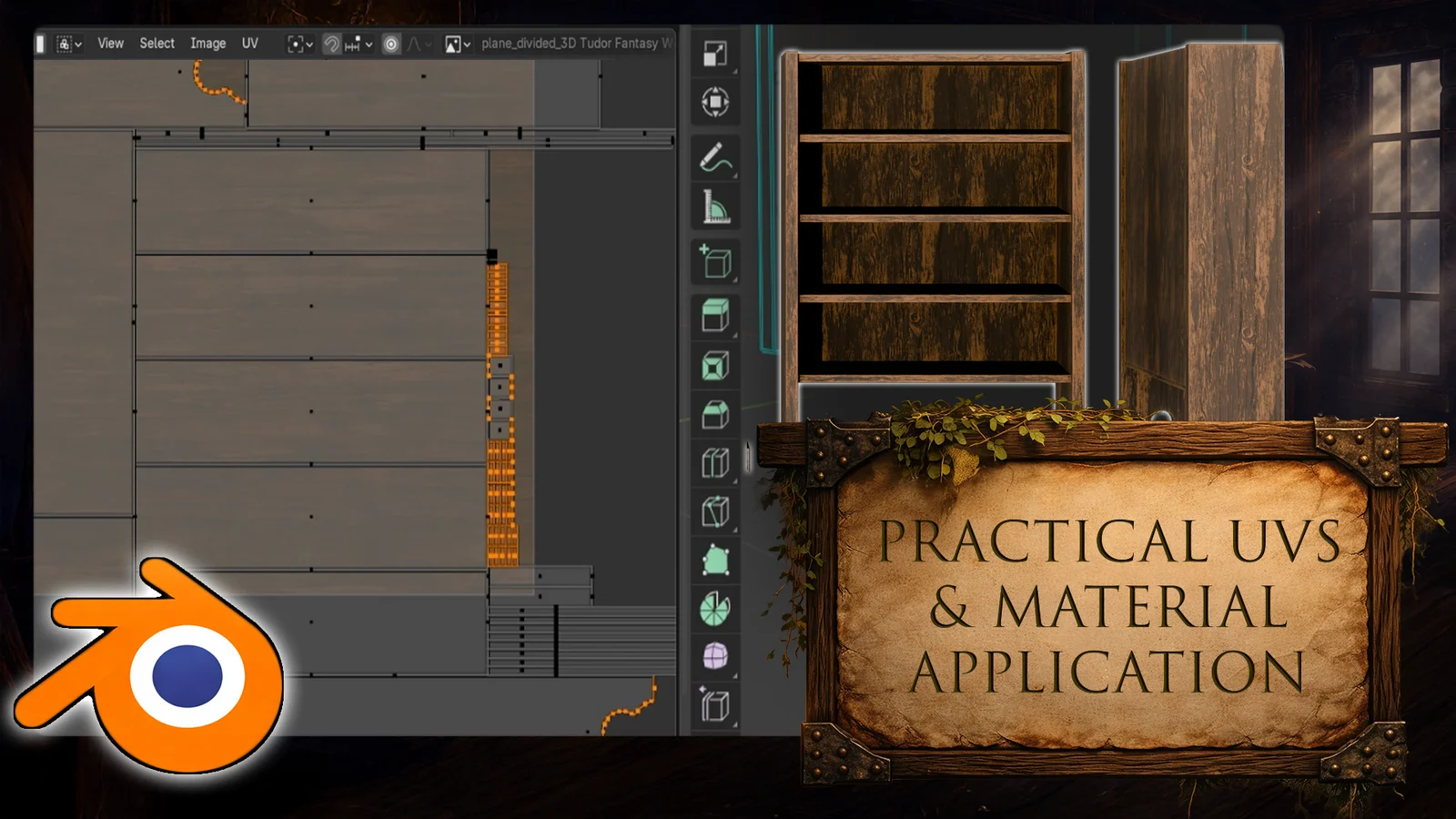Screen dimensions: 1456x819
Task: Choose the Inset Faces tool
Action: [x=714, y=364]
